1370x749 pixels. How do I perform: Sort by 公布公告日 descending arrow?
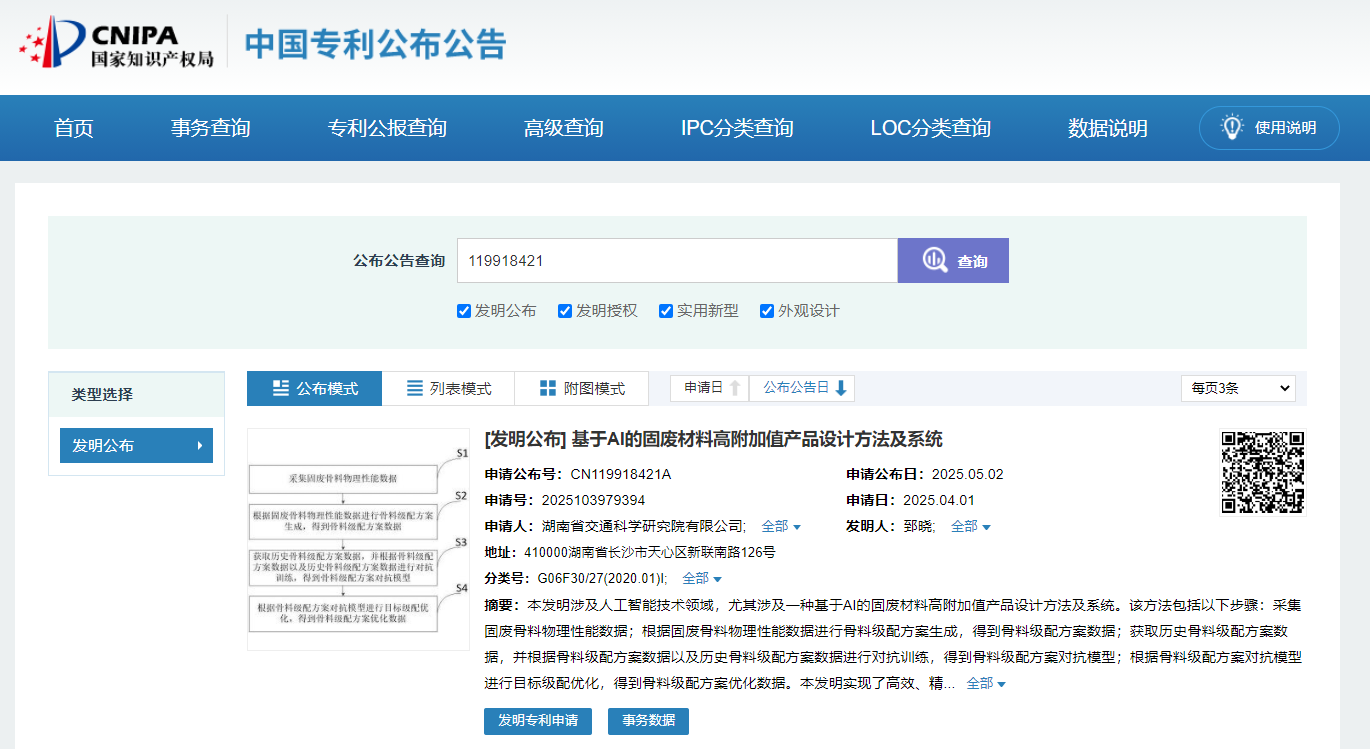click(840, 389)
